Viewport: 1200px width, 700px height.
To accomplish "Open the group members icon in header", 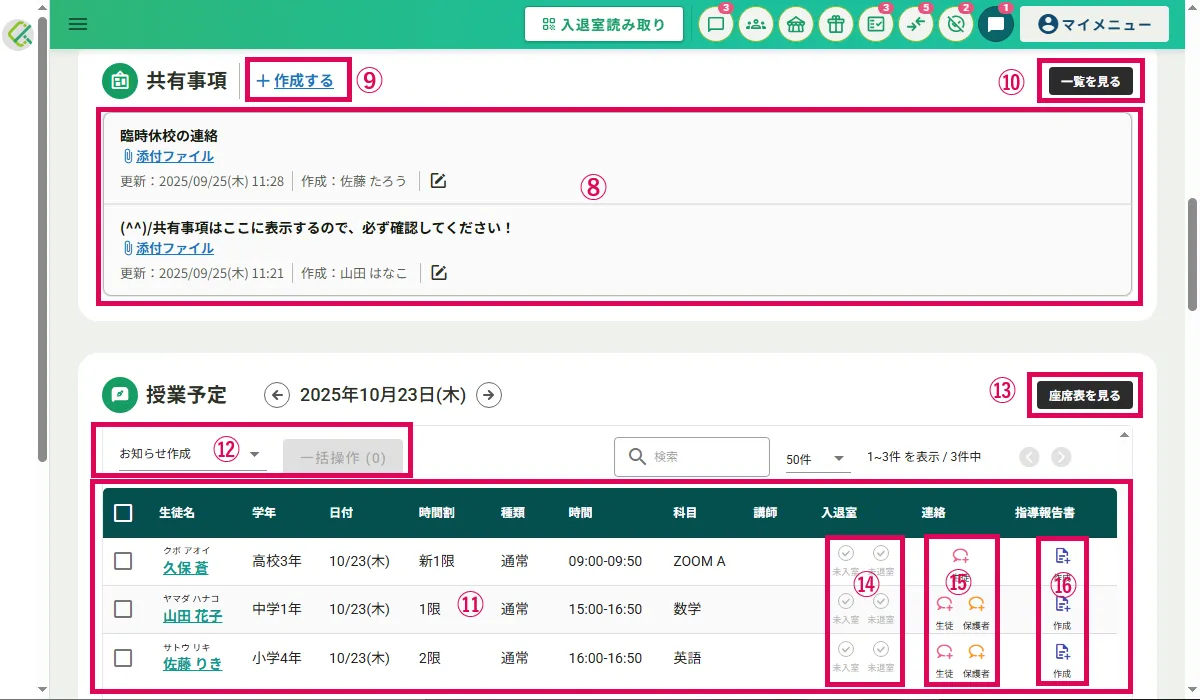I will click(756, 25).
